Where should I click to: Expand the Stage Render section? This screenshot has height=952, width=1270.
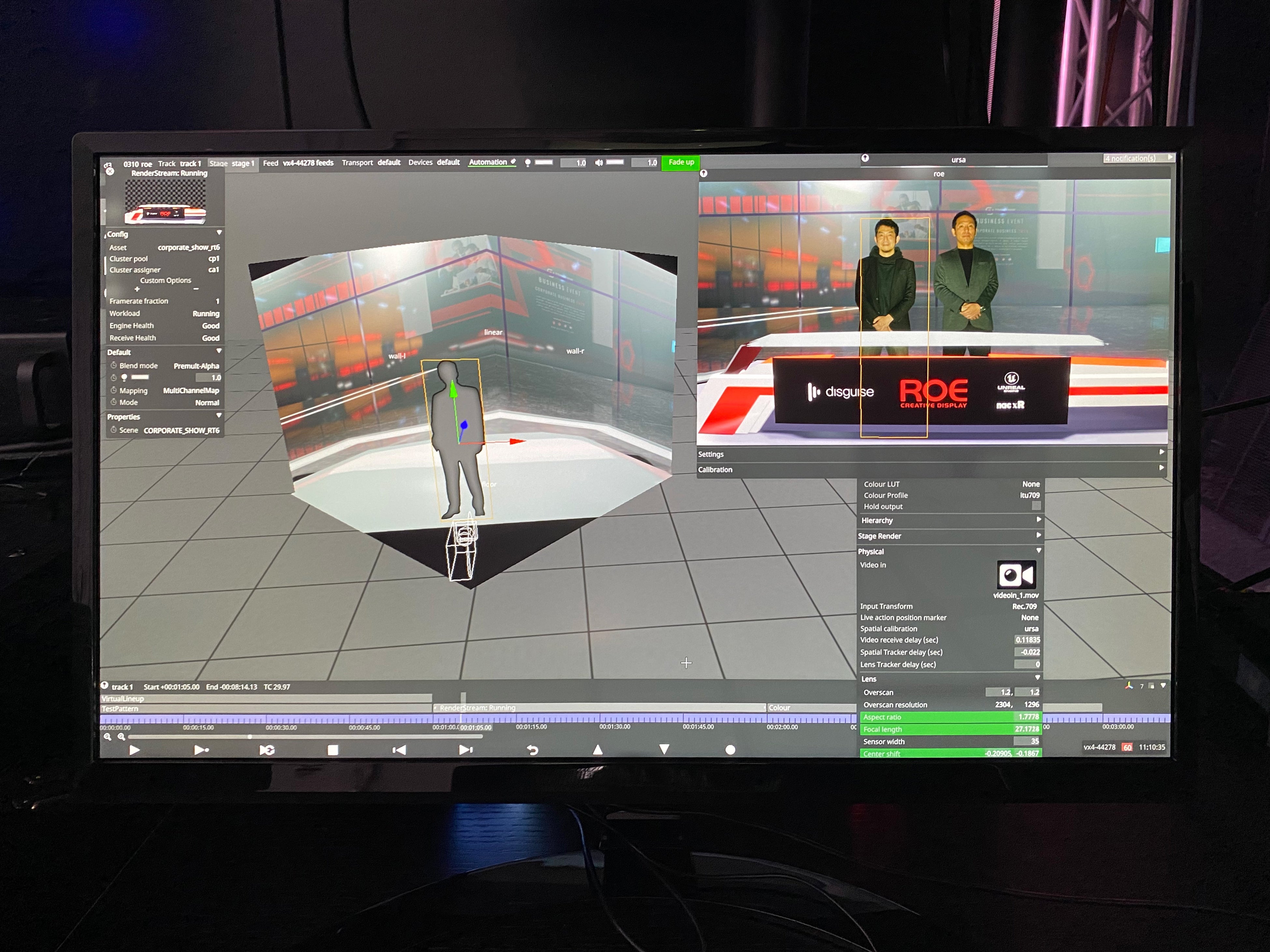coord(1038,535)
